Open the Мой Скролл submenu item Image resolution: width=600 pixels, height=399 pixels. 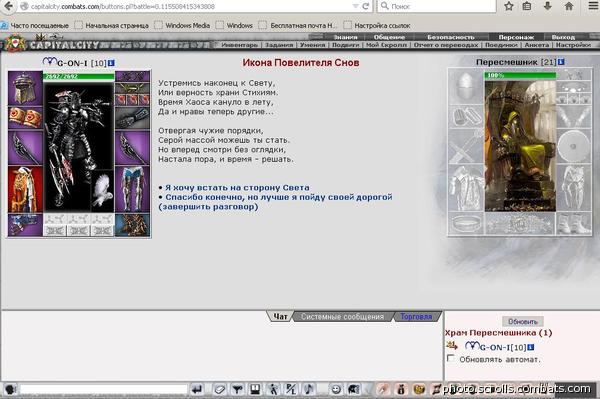tap(386, 45)
